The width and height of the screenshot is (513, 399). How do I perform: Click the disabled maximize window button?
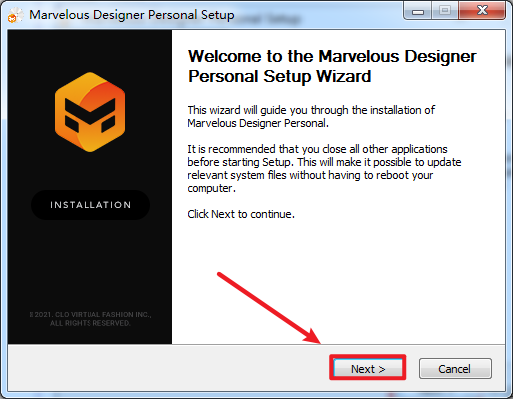pos(445,11)
